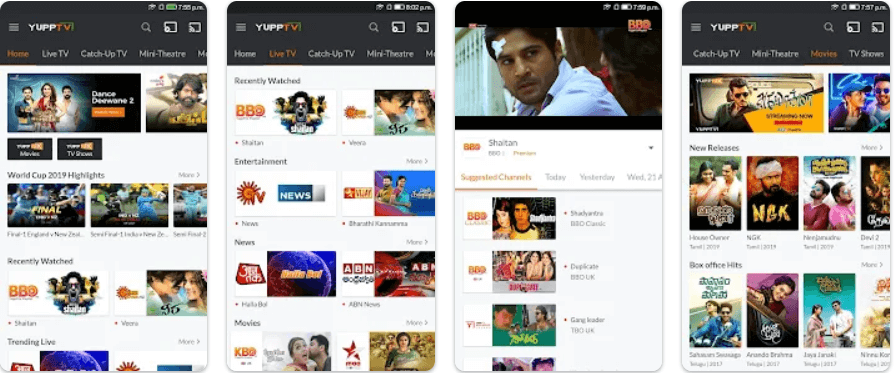Expand Shaitan details dropdown arrow

pos(650,148)
